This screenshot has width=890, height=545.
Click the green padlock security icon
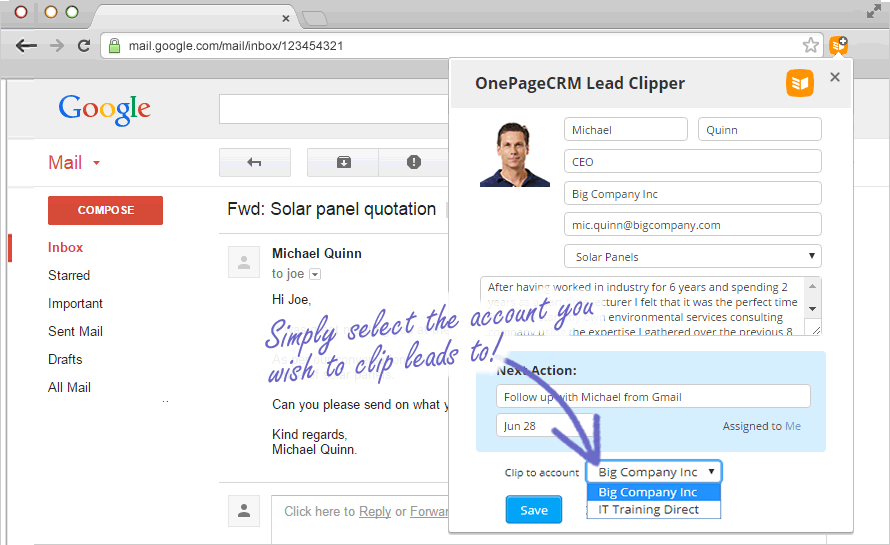coord(114,45)
